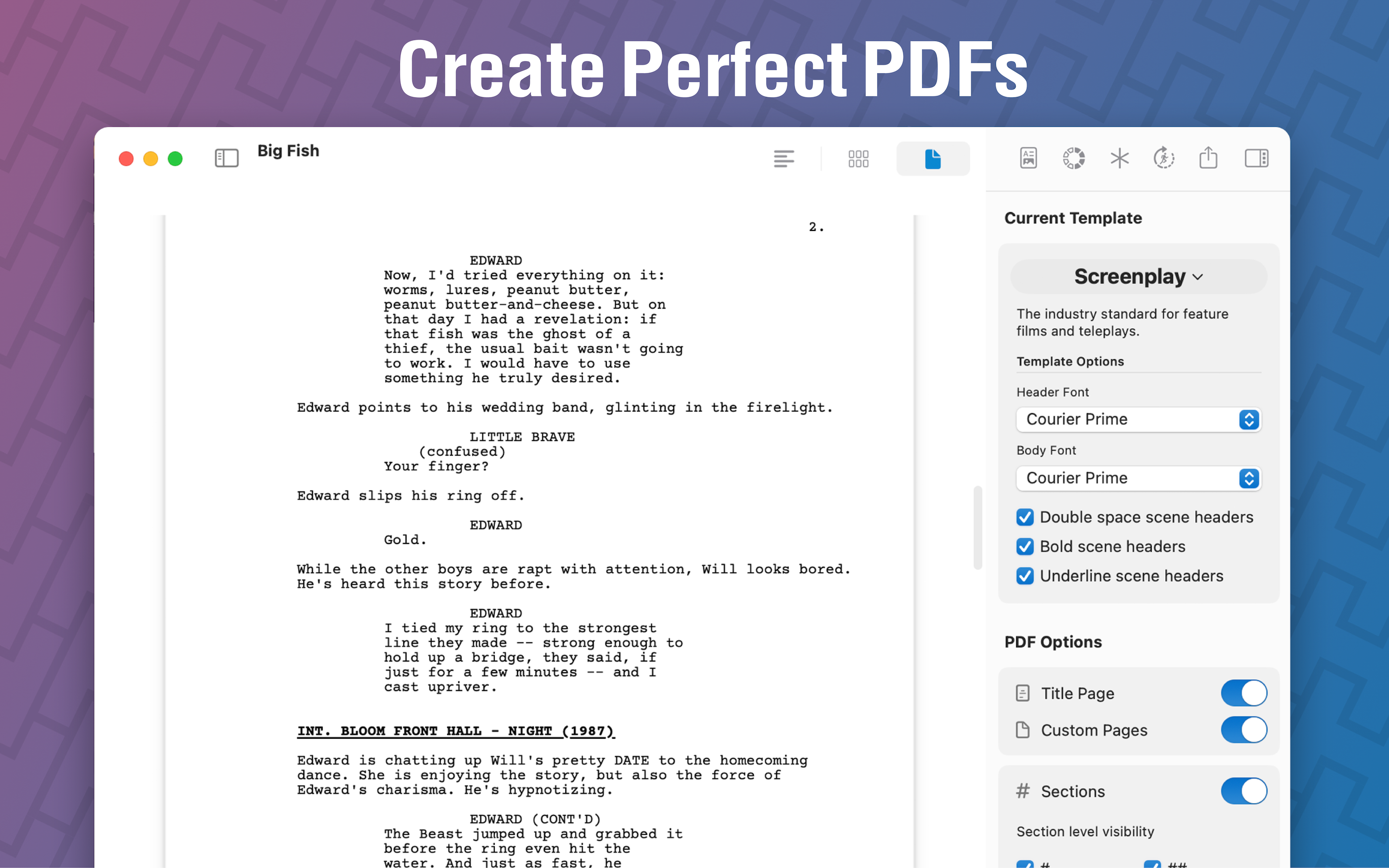Uncheck Underline scene headers
Viewport: 1389px width, 868px height.
point(1024,576)
